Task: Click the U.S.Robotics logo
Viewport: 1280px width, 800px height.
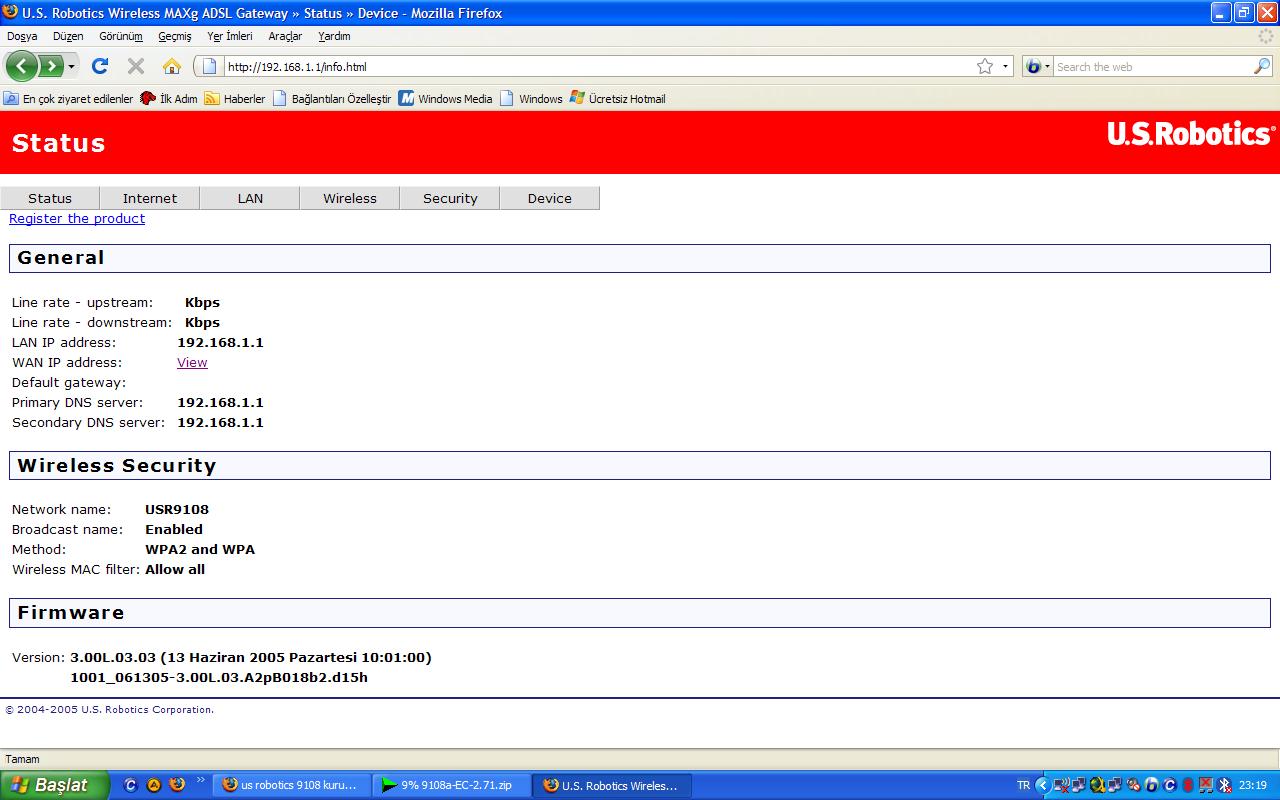Action: (1191, 134)
